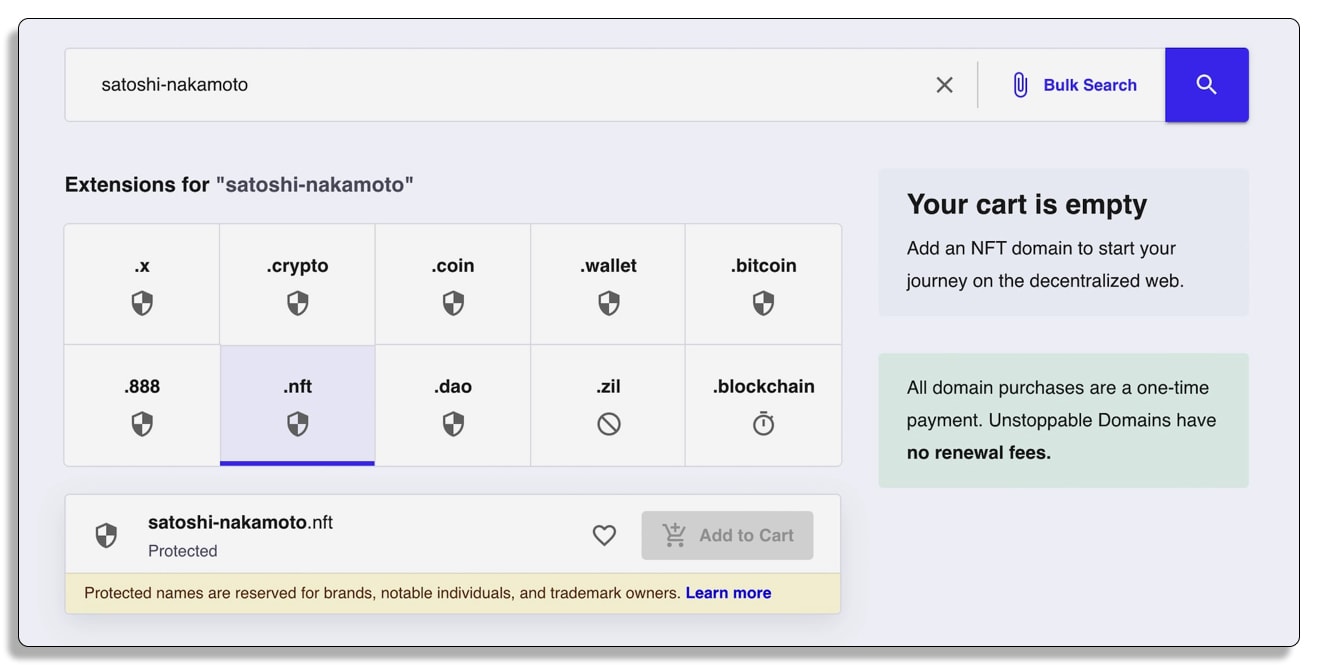
Task: Click the stopwatch icon under .blockchain
Action: [763, 424]
